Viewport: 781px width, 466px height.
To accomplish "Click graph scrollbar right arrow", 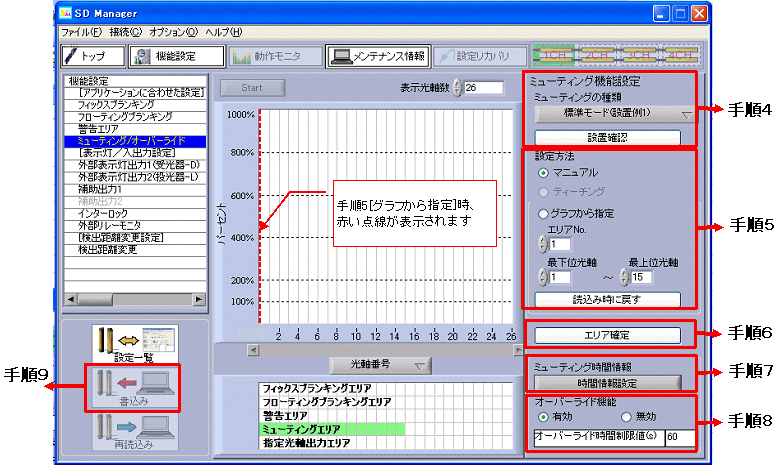I will [519, 350].
